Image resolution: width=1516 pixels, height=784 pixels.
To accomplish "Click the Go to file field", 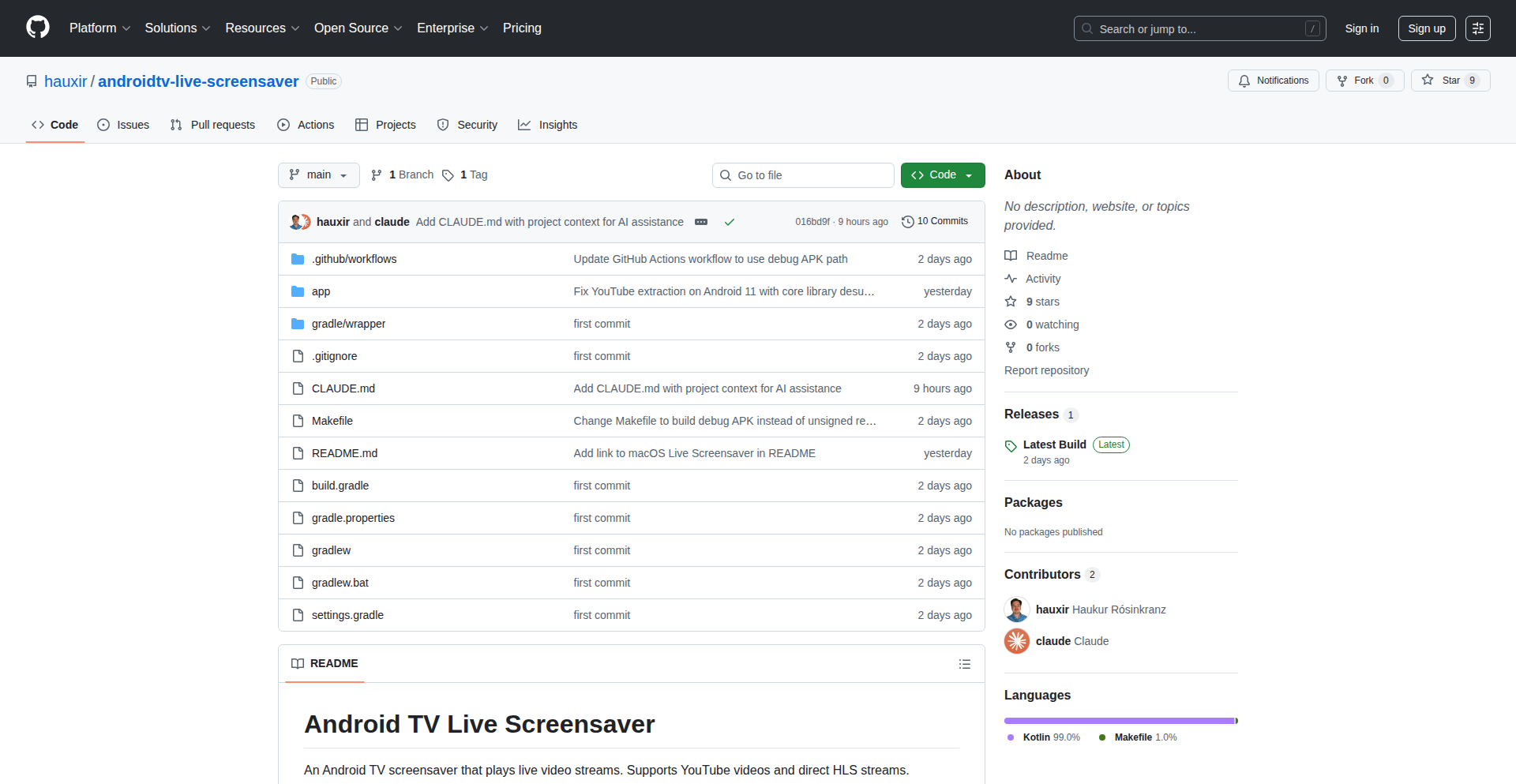I will click(803, 175).
